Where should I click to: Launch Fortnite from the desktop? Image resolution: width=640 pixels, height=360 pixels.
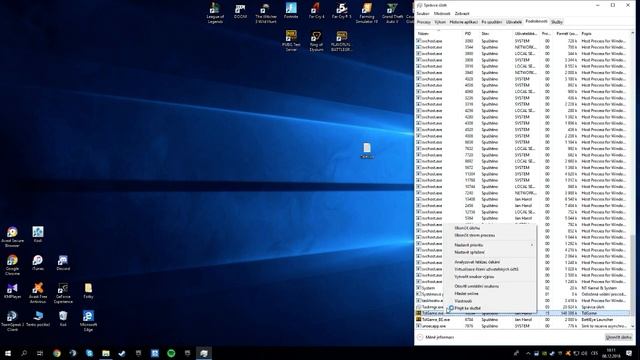pos(291,11)
